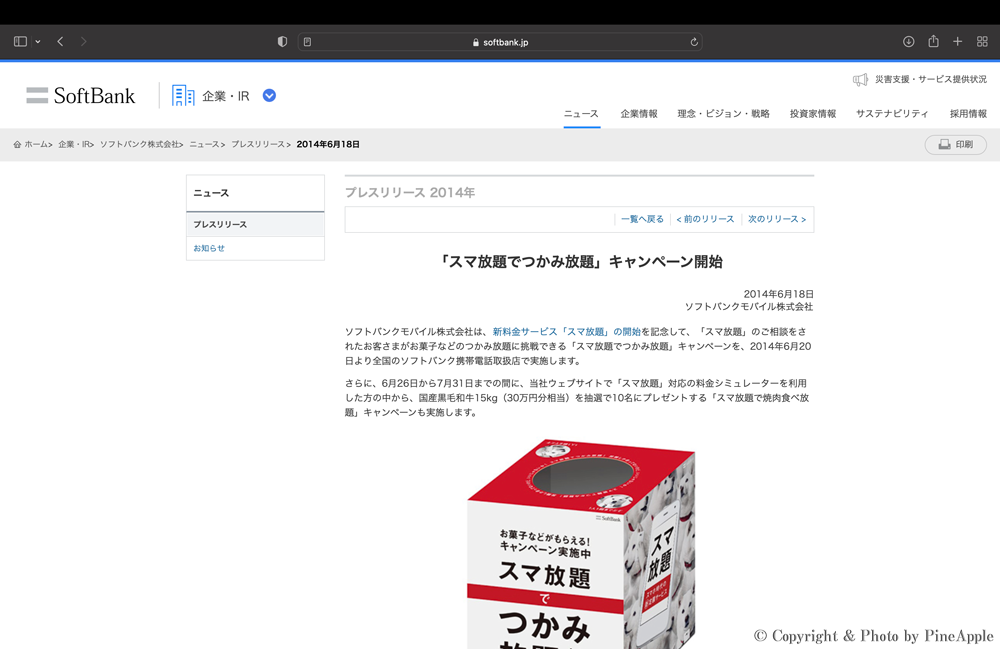Open the Share menu icon

tap(933, 42)
